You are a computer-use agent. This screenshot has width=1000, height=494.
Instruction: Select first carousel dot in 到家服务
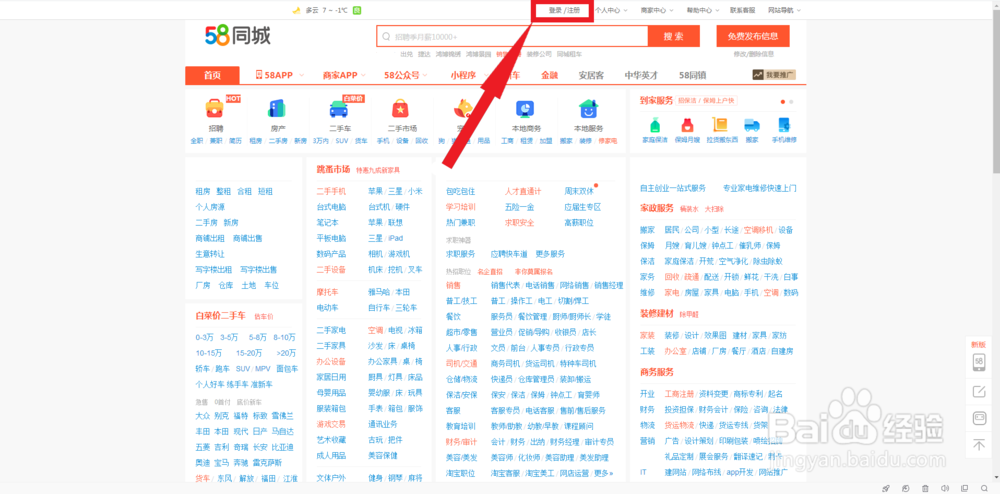783,102
